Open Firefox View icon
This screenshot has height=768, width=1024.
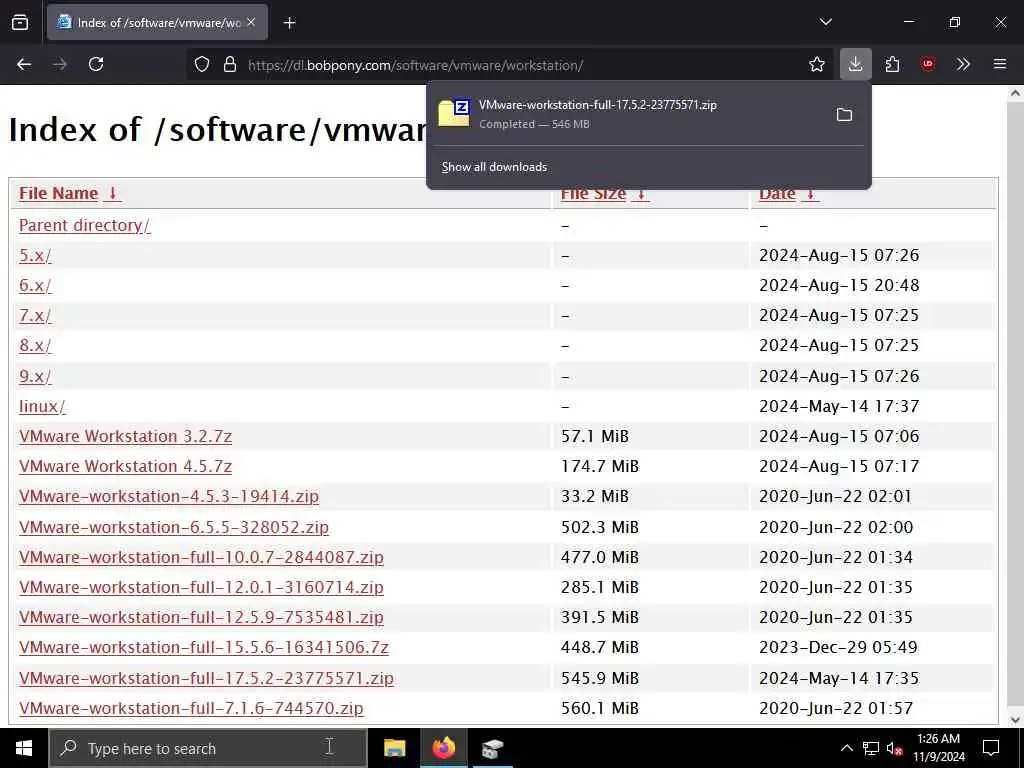(20, 22)
